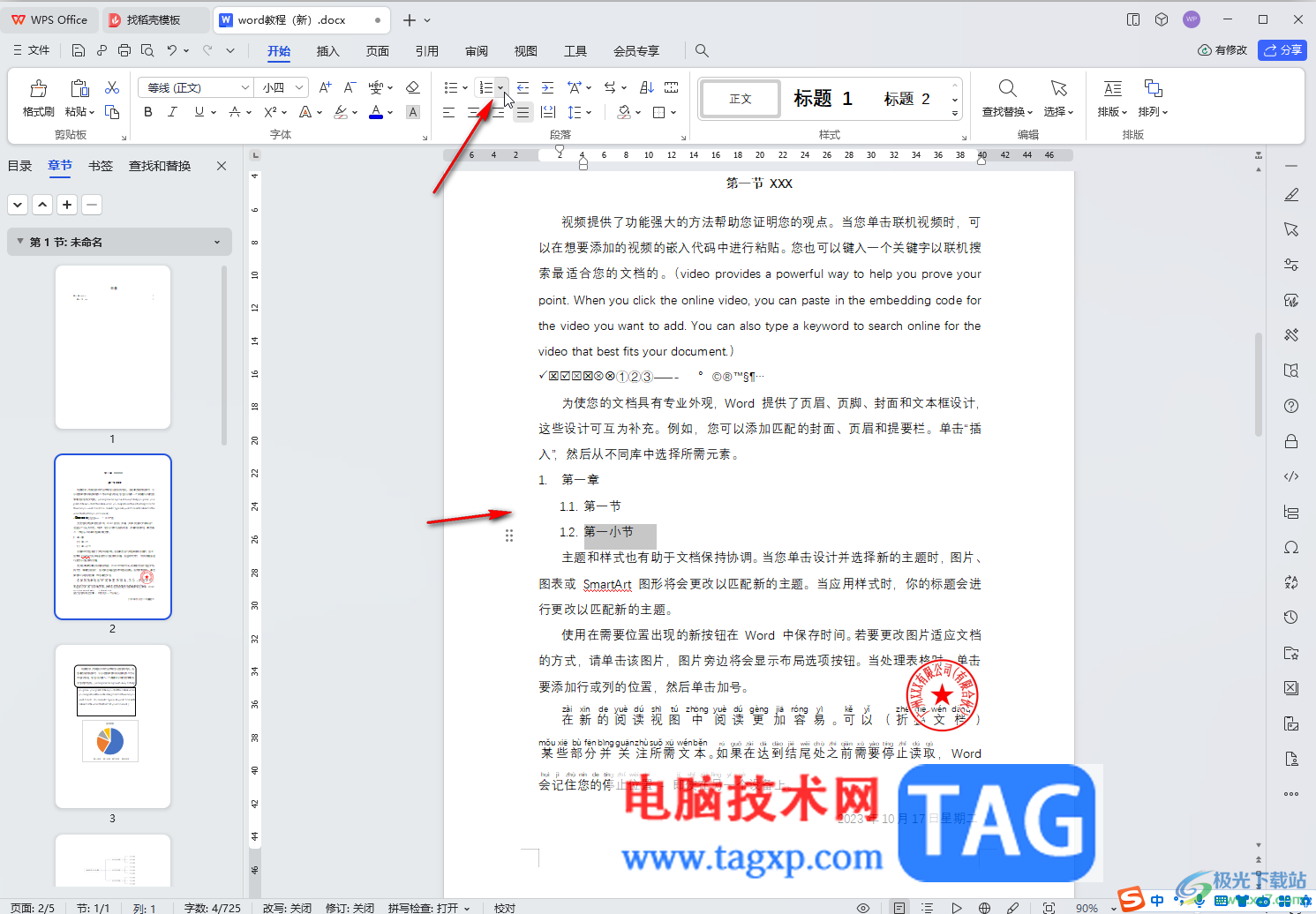The image size is (1316, 914).
Task: Click the paragraph handle beside 第一小节
Action: [509, 536]
